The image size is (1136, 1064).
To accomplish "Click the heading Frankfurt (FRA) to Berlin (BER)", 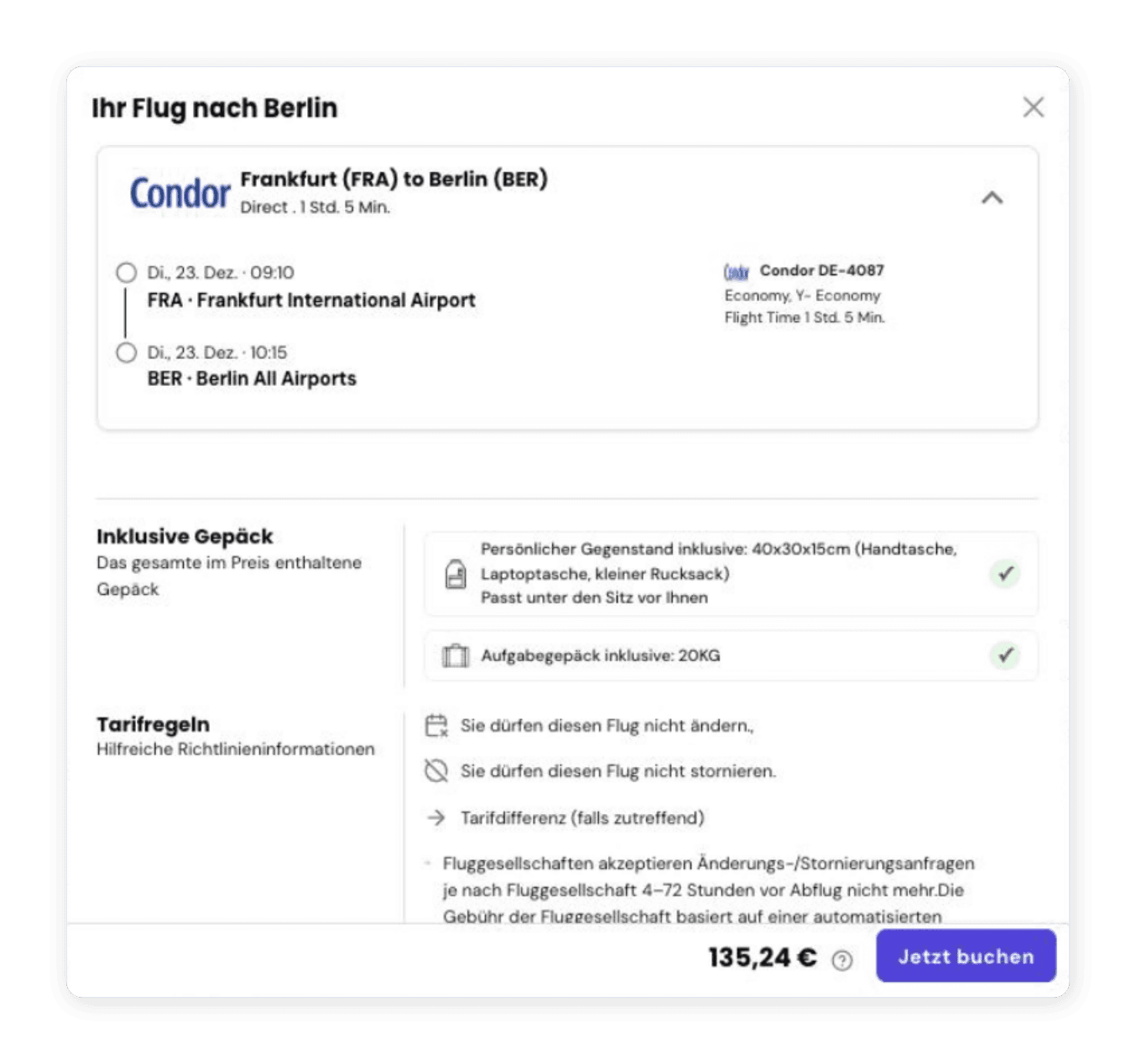I will click(393, 180).
